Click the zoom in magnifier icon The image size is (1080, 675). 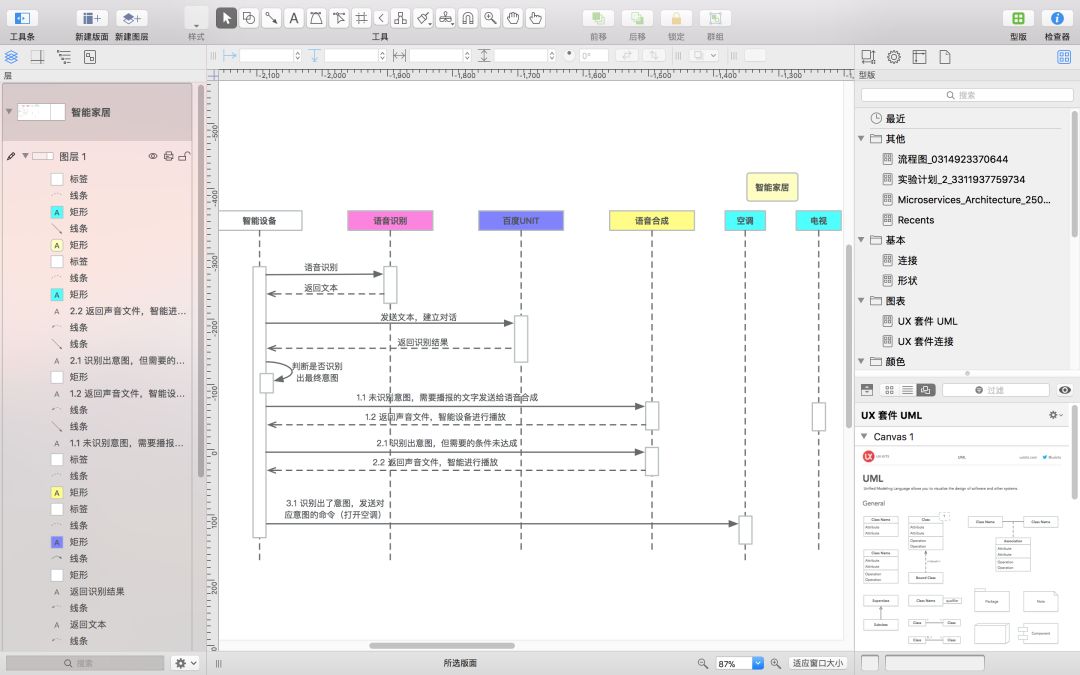tap(776, 663)
